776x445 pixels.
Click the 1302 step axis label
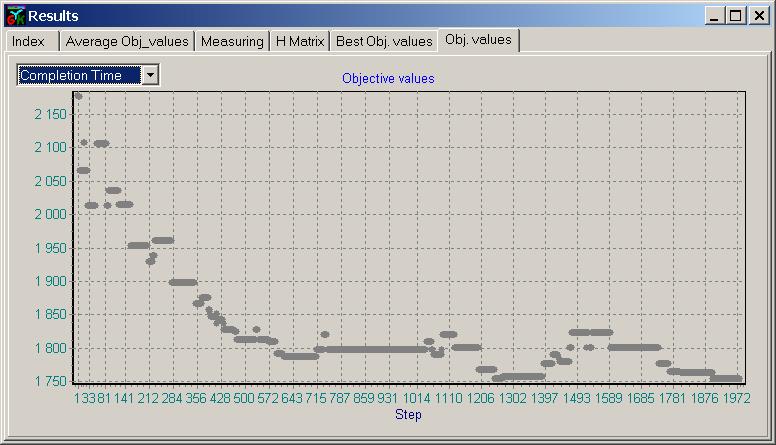pyautogui.click(x=512, y=398)
